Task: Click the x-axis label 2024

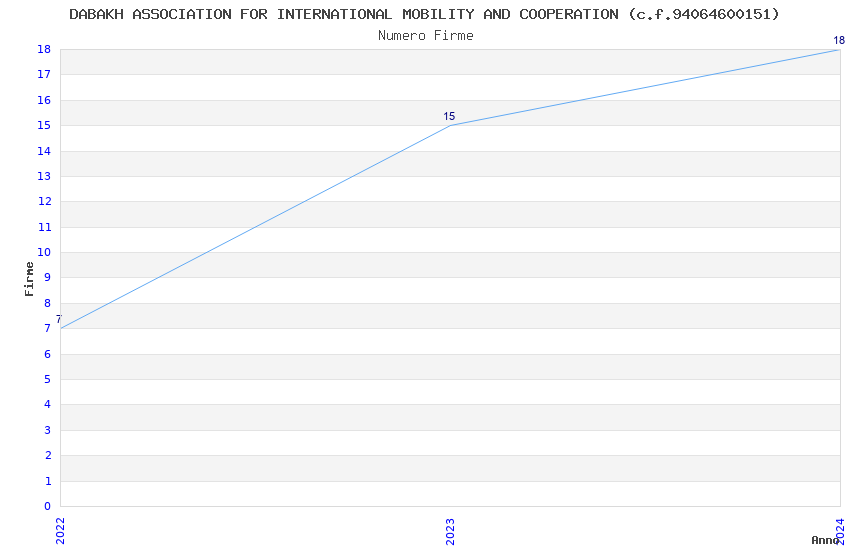Action: 840,531
